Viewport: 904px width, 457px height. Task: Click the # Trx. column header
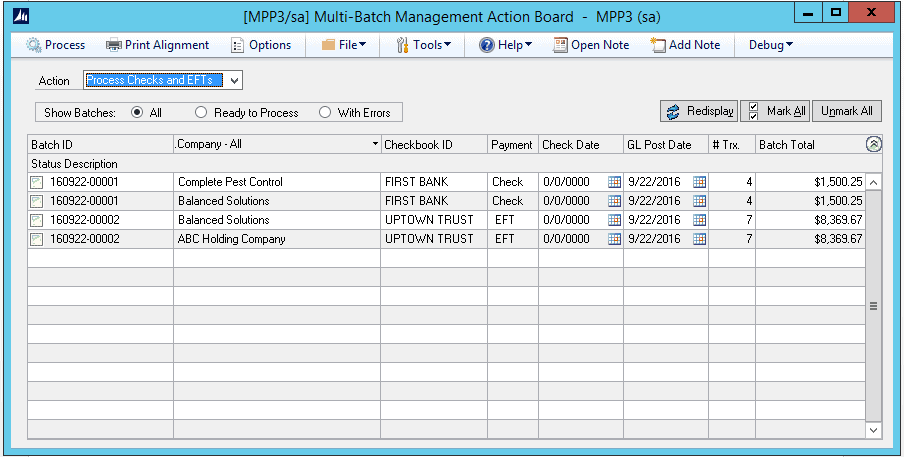click(x=732, y=145)
